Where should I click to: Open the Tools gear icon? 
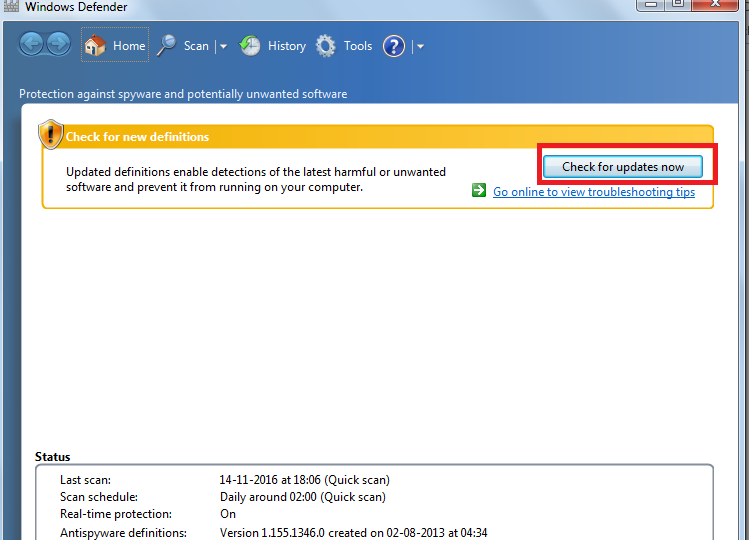tap(326, 46)
